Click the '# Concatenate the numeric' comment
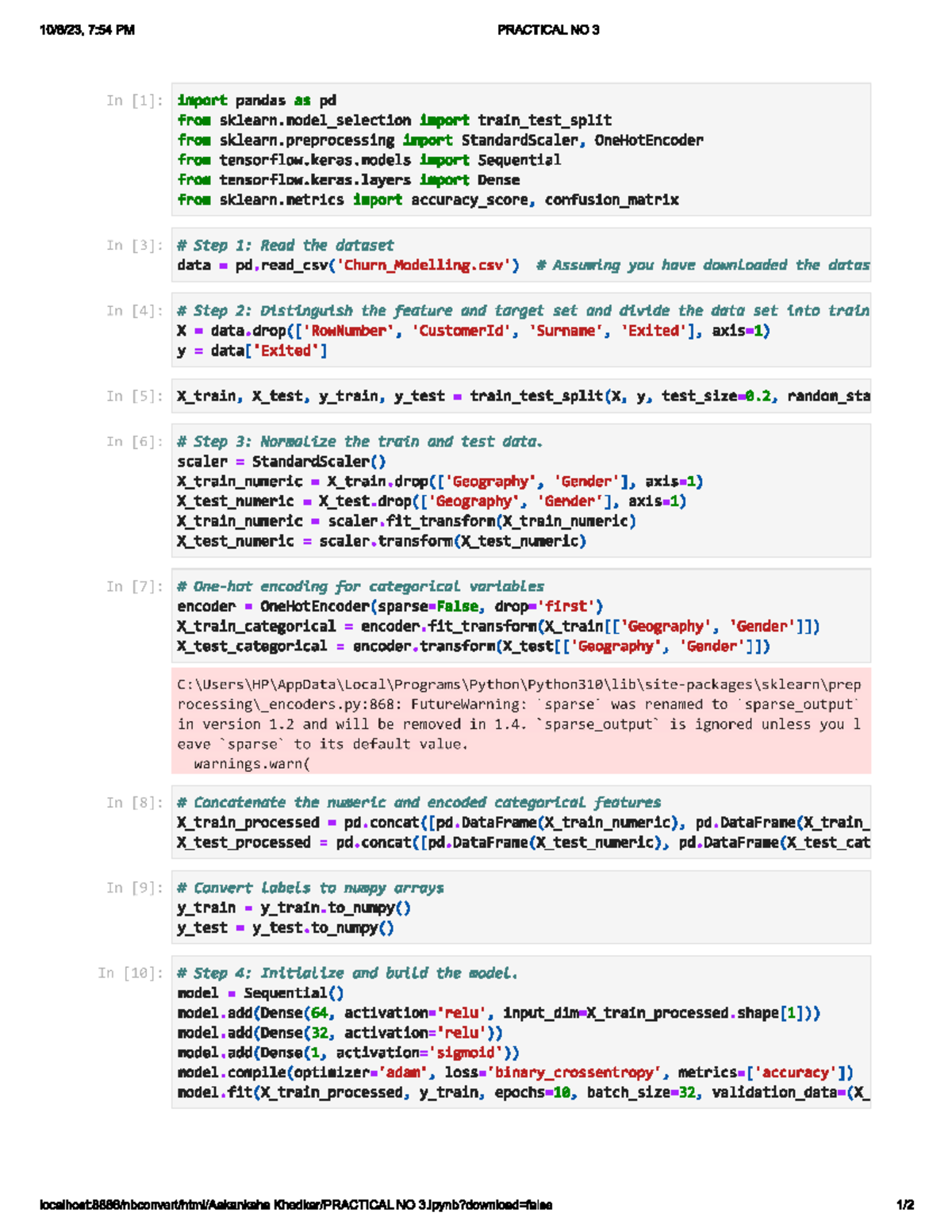 pyautogui.click(x=419, y=803)
